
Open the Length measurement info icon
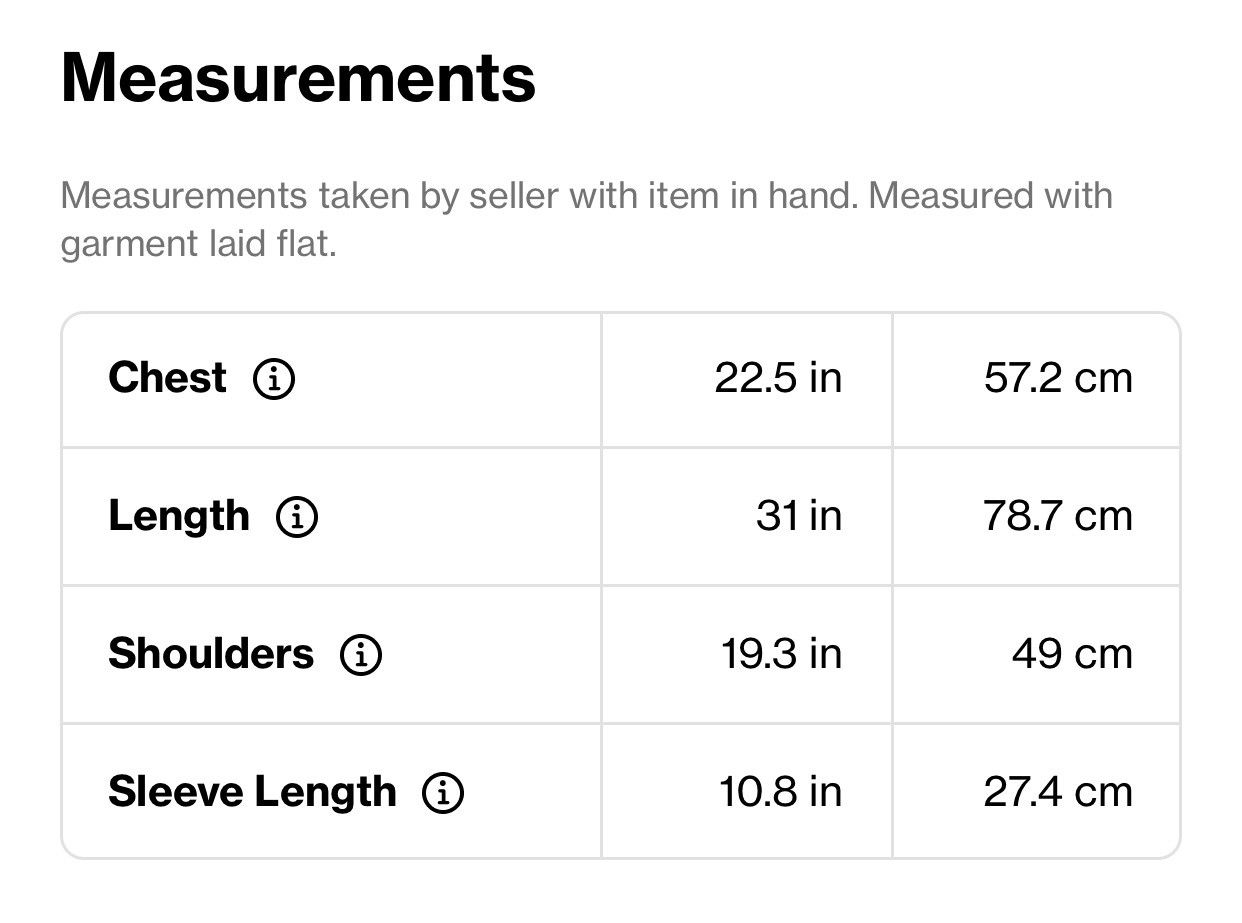296,517
